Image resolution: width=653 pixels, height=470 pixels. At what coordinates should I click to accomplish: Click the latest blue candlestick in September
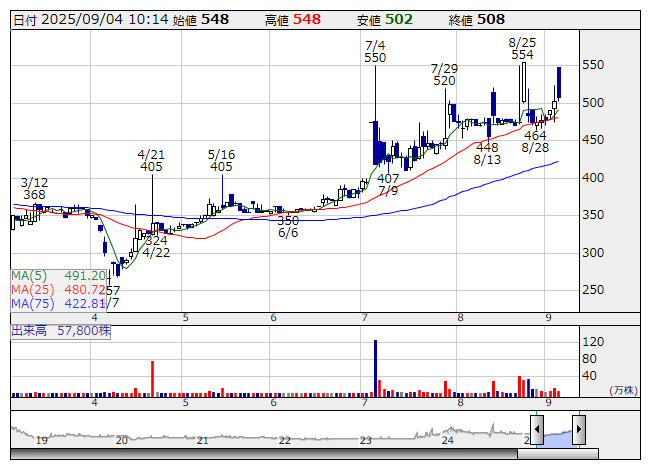click(x=558, y=82)
